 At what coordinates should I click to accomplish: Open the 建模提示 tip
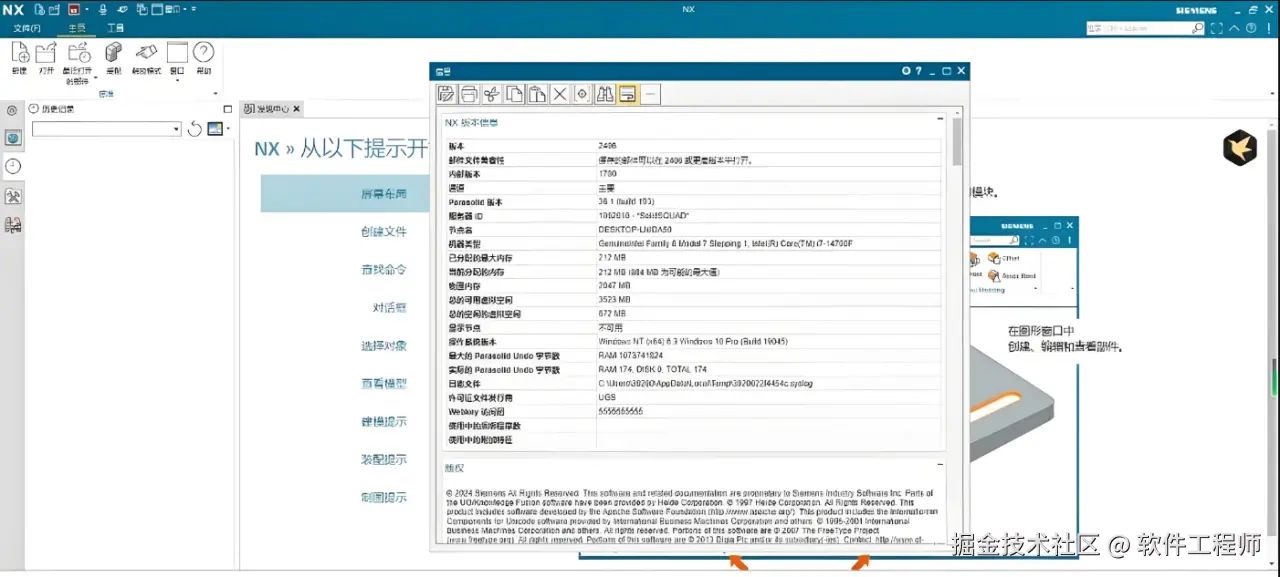384,422
